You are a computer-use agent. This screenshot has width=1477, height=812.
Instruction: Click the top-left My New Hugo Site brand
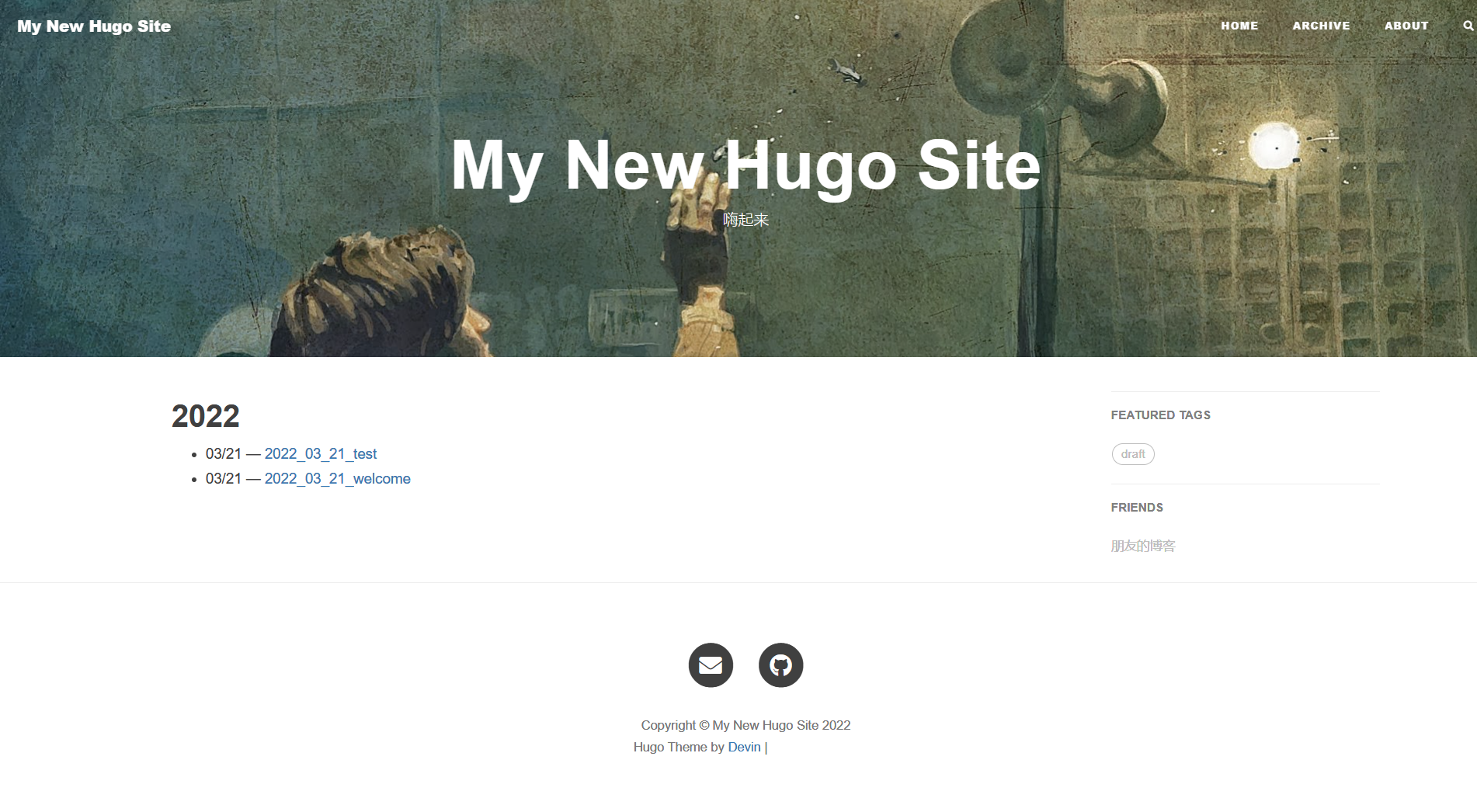(x=94, y=26)
